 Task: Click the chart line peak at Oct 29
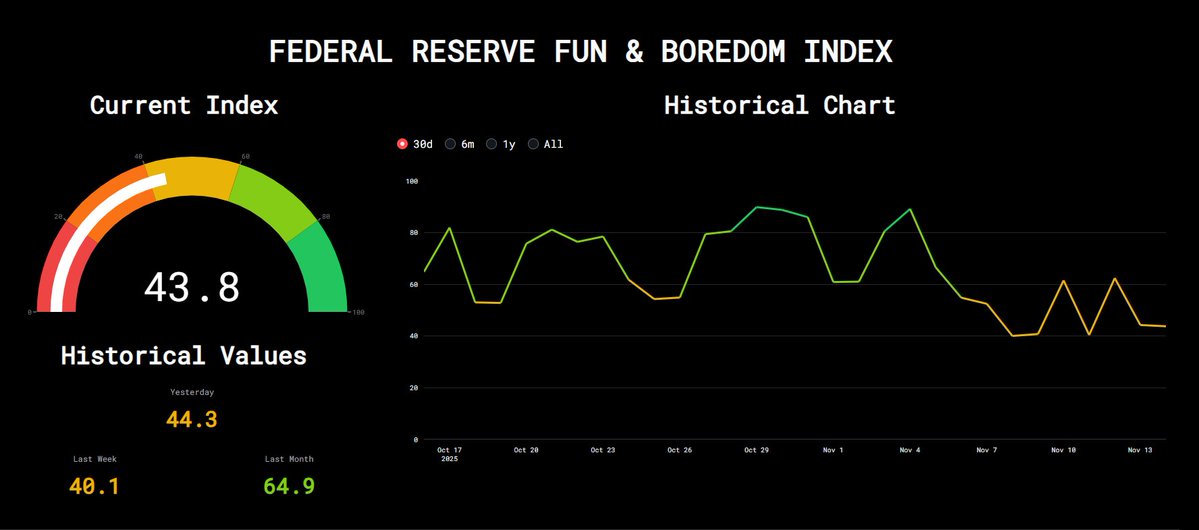click(756, 206)
